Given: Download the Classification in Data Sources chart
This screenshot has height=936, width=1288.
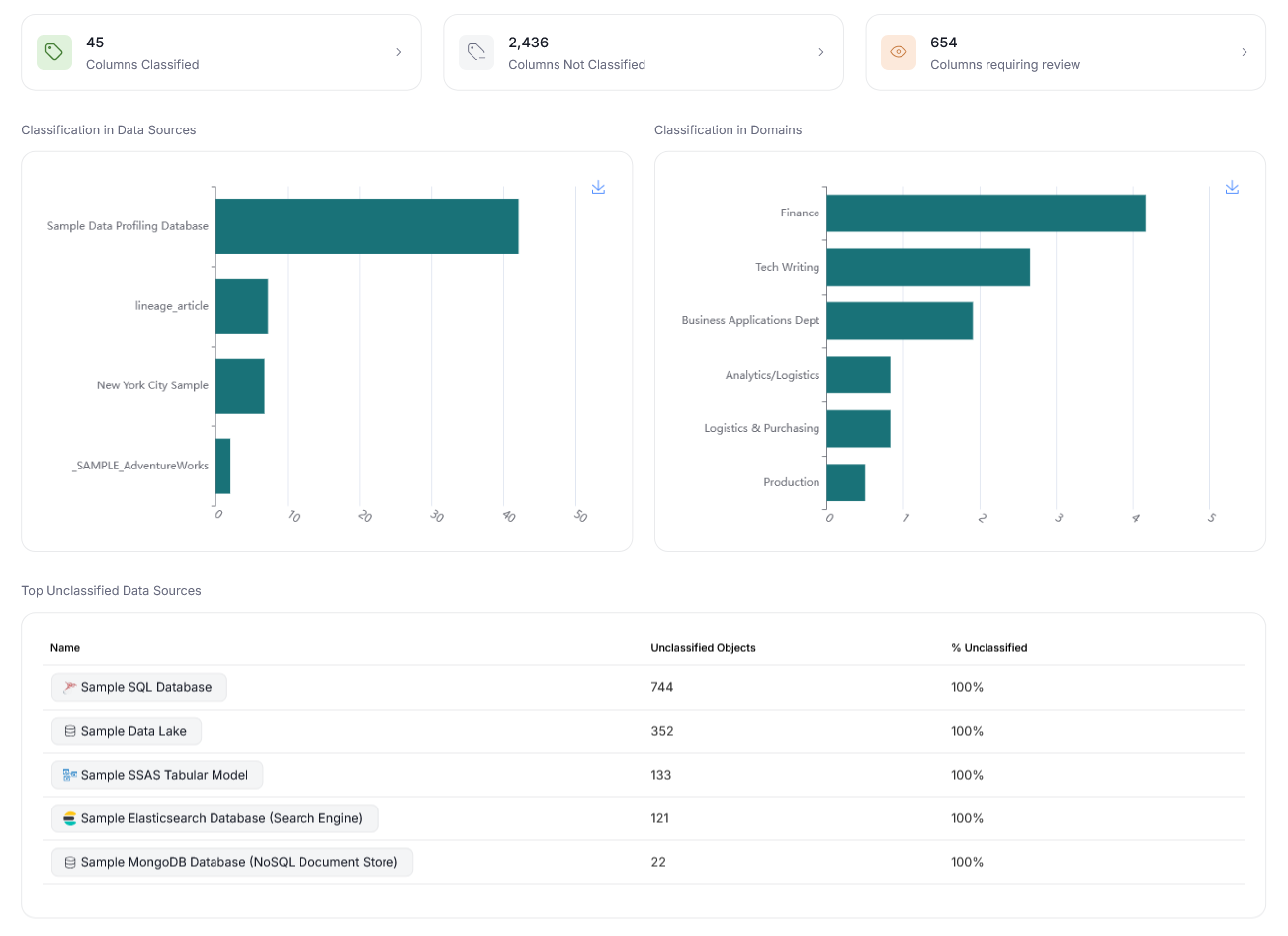Looking at the screenshot, I should coord(598,187).
